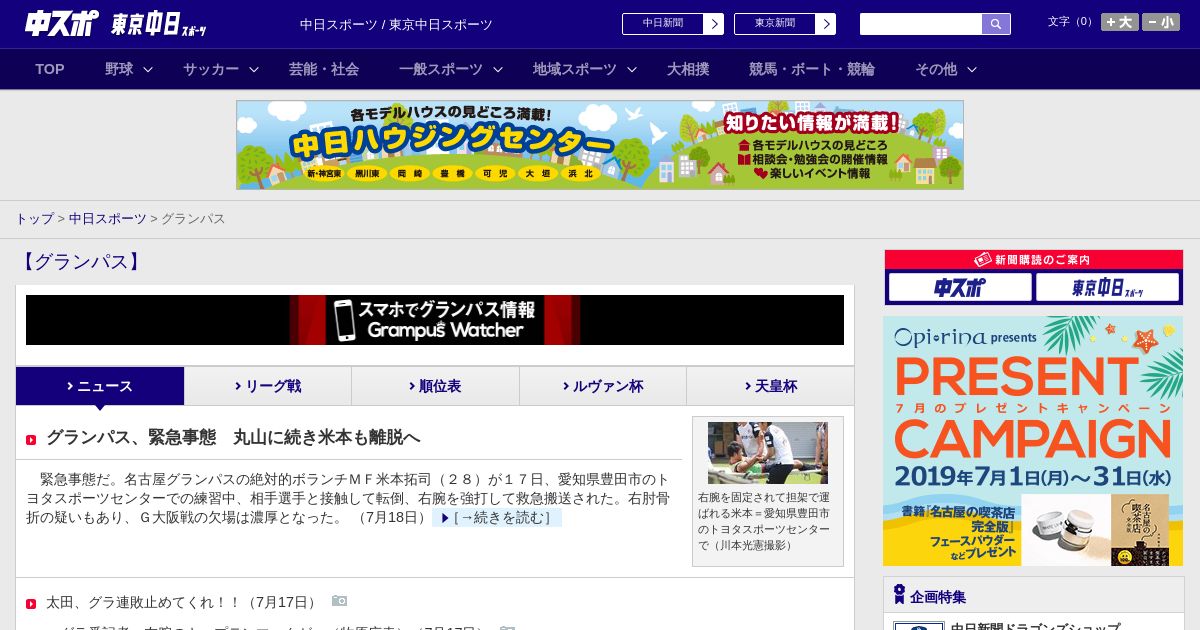Switch to the 順位表 tab

(435, 386)
